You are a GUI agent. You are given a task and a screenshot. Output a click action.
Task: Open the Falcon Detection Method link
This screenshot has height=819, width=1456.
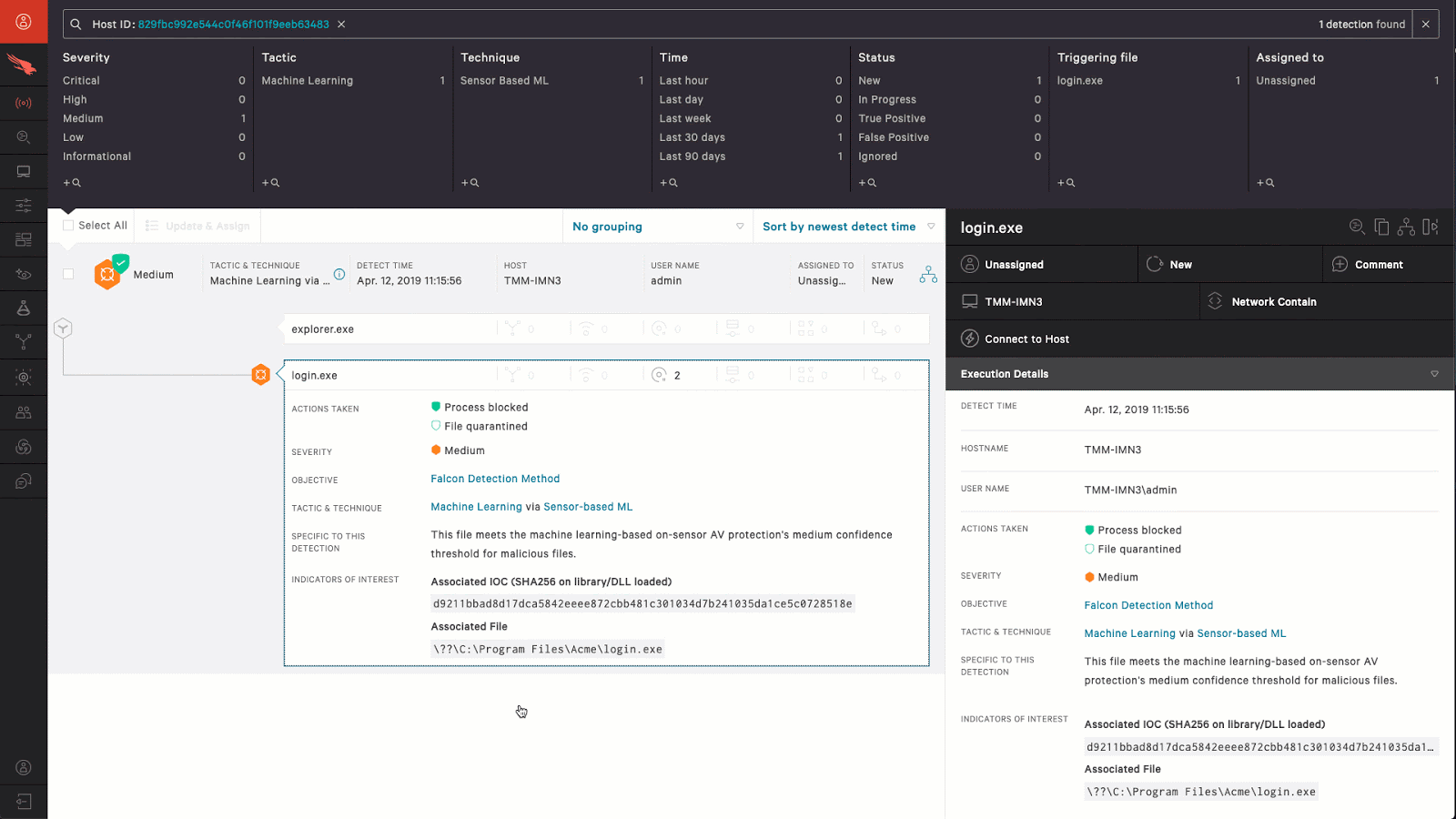[494, 478]
